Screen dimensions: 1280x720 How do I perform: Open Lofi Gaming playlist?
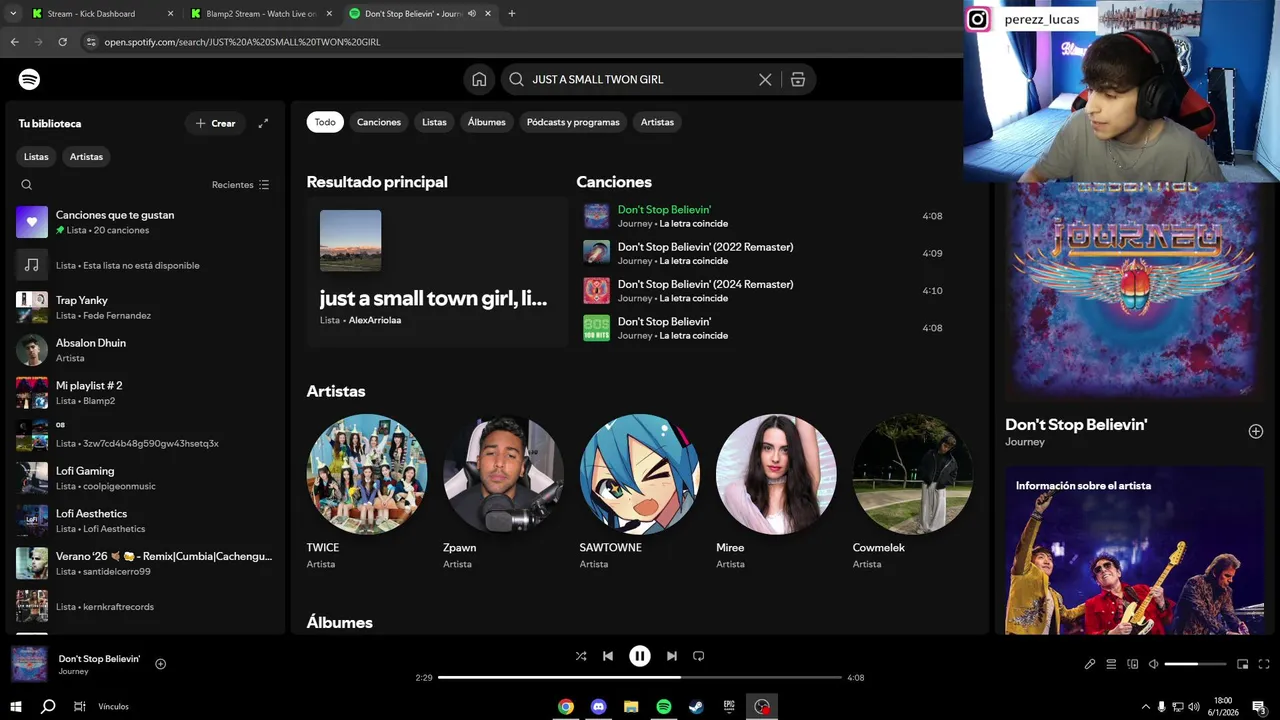pyautogui.click(x=145, y=478)
